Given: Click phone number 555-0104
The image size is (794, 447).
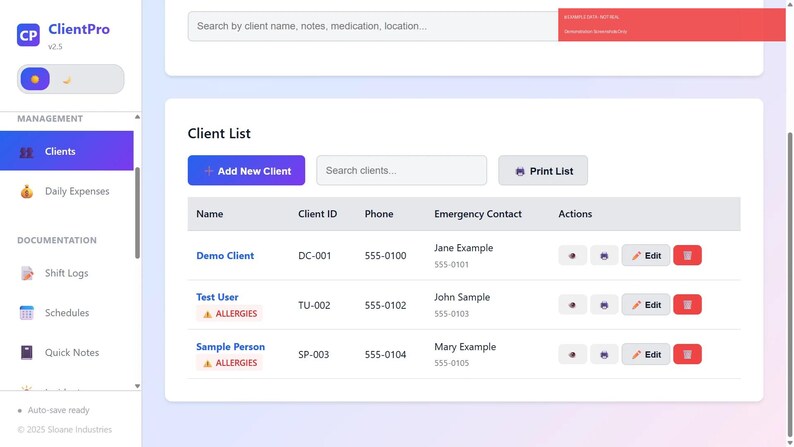Looking at the screenshot, I should click(385, 355).
